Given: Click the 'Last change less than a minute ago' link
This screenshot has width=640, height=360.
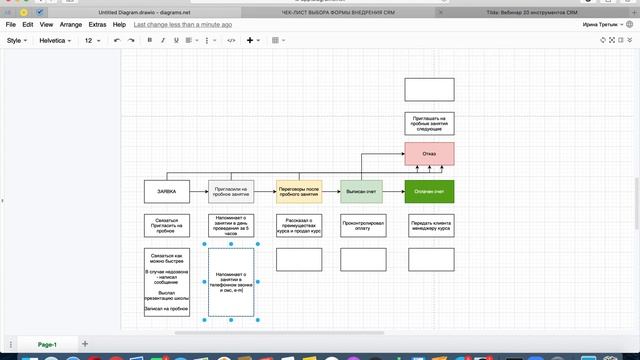Looking at the screenshot, I should (182, 24).
